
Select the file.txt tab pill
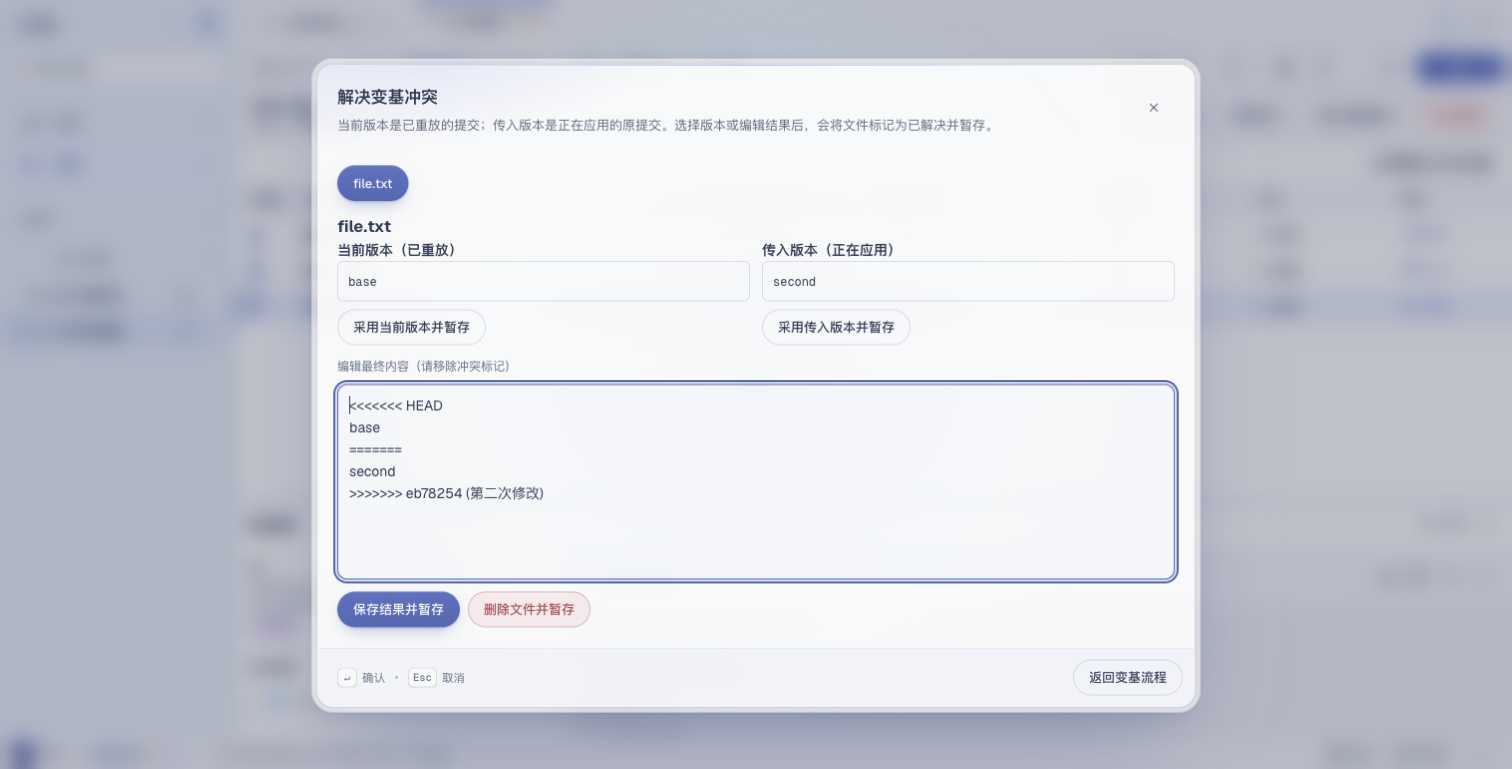tap(373, 184)
